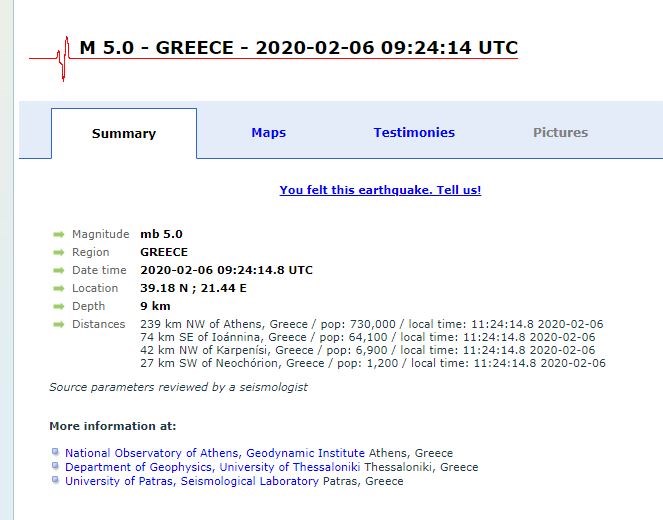
Task: Click the green arrow beside Depth
Action: coord(58,306)
